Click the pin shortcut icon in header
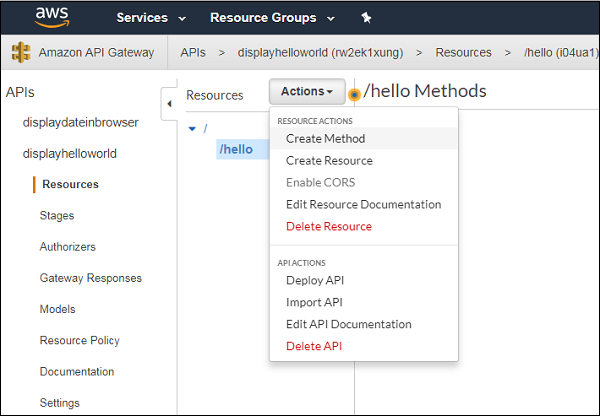600x416 pixels. (x=366, y=18)
